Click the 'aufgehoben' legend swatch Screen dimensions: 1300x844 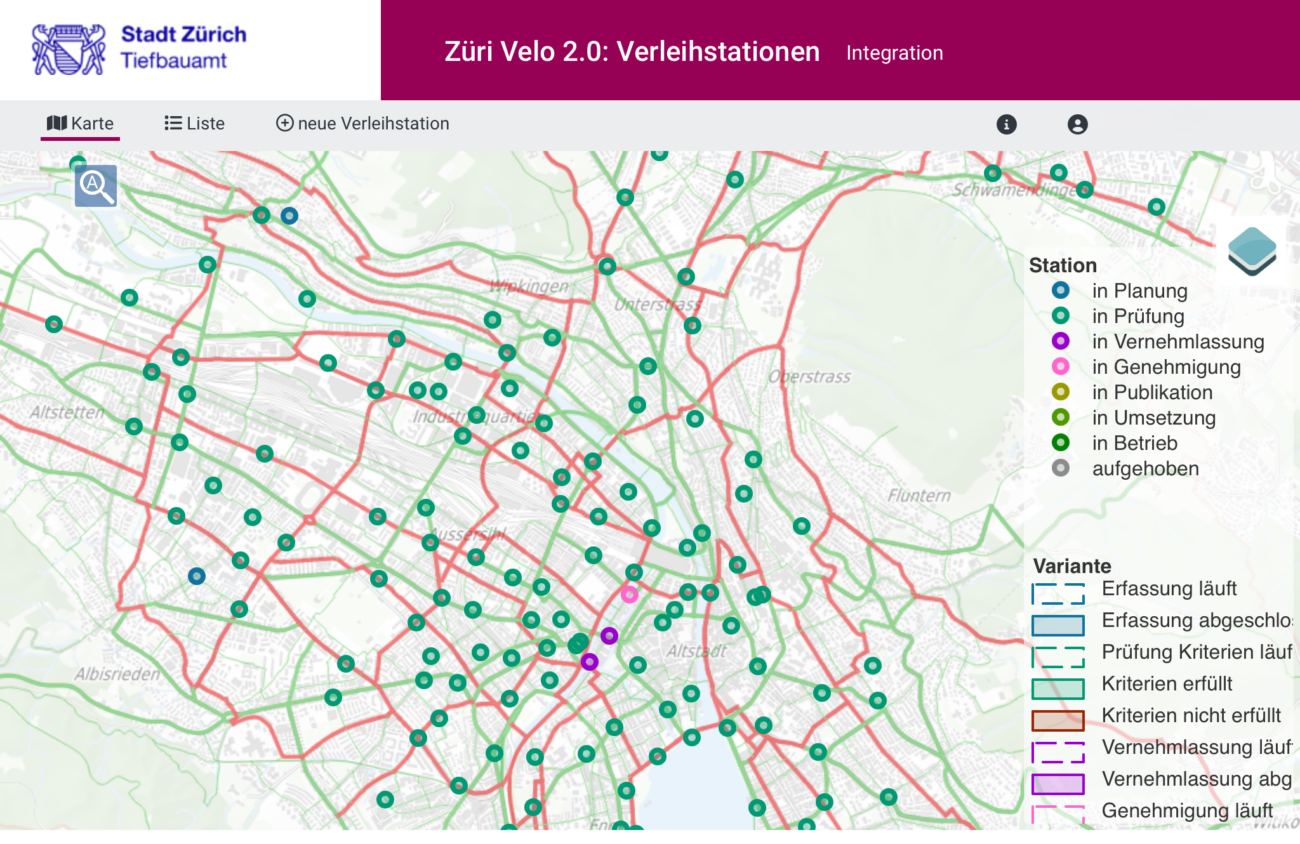[1061, 468]
